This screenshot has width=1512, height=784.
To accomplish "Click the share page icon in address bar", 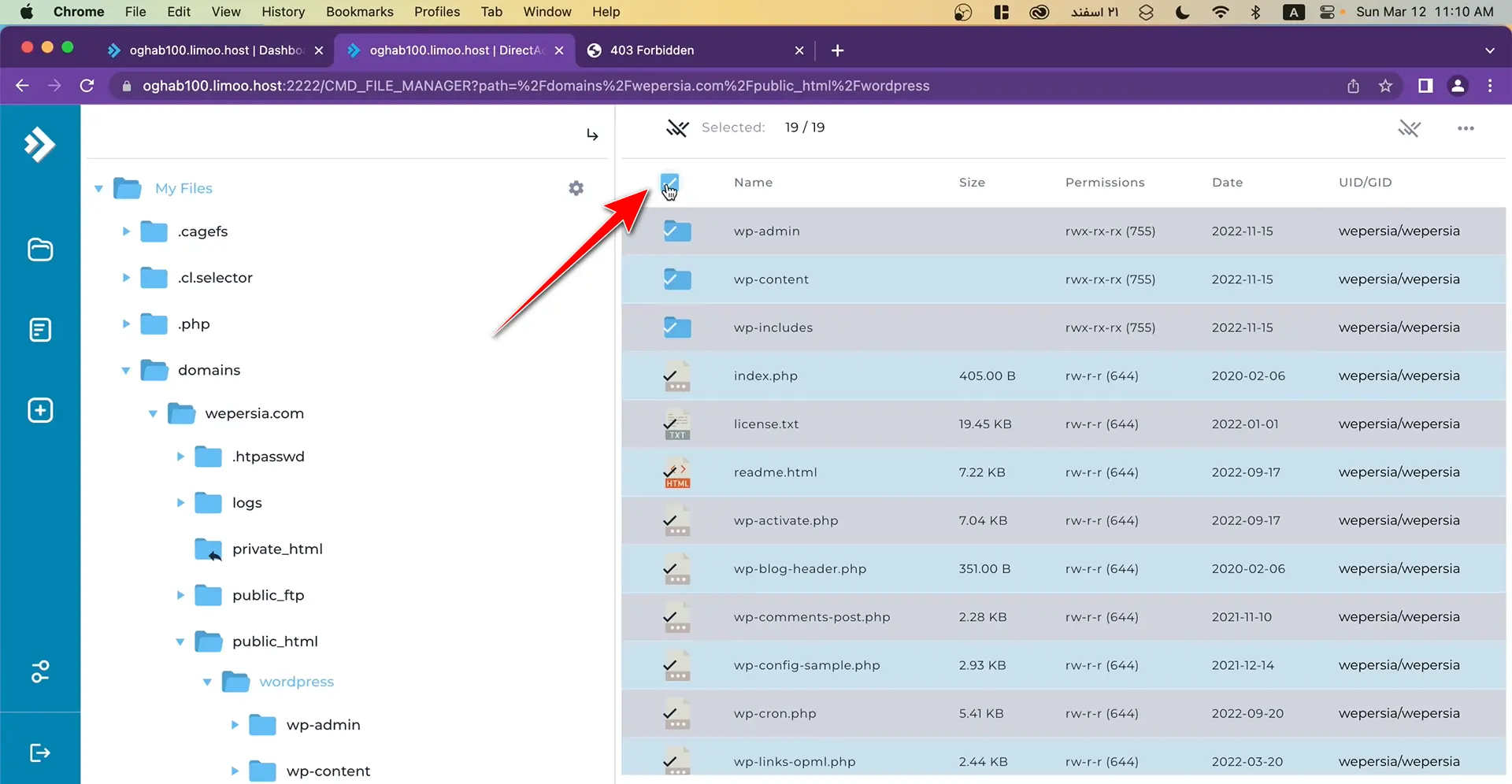I will click(1353, 86).
